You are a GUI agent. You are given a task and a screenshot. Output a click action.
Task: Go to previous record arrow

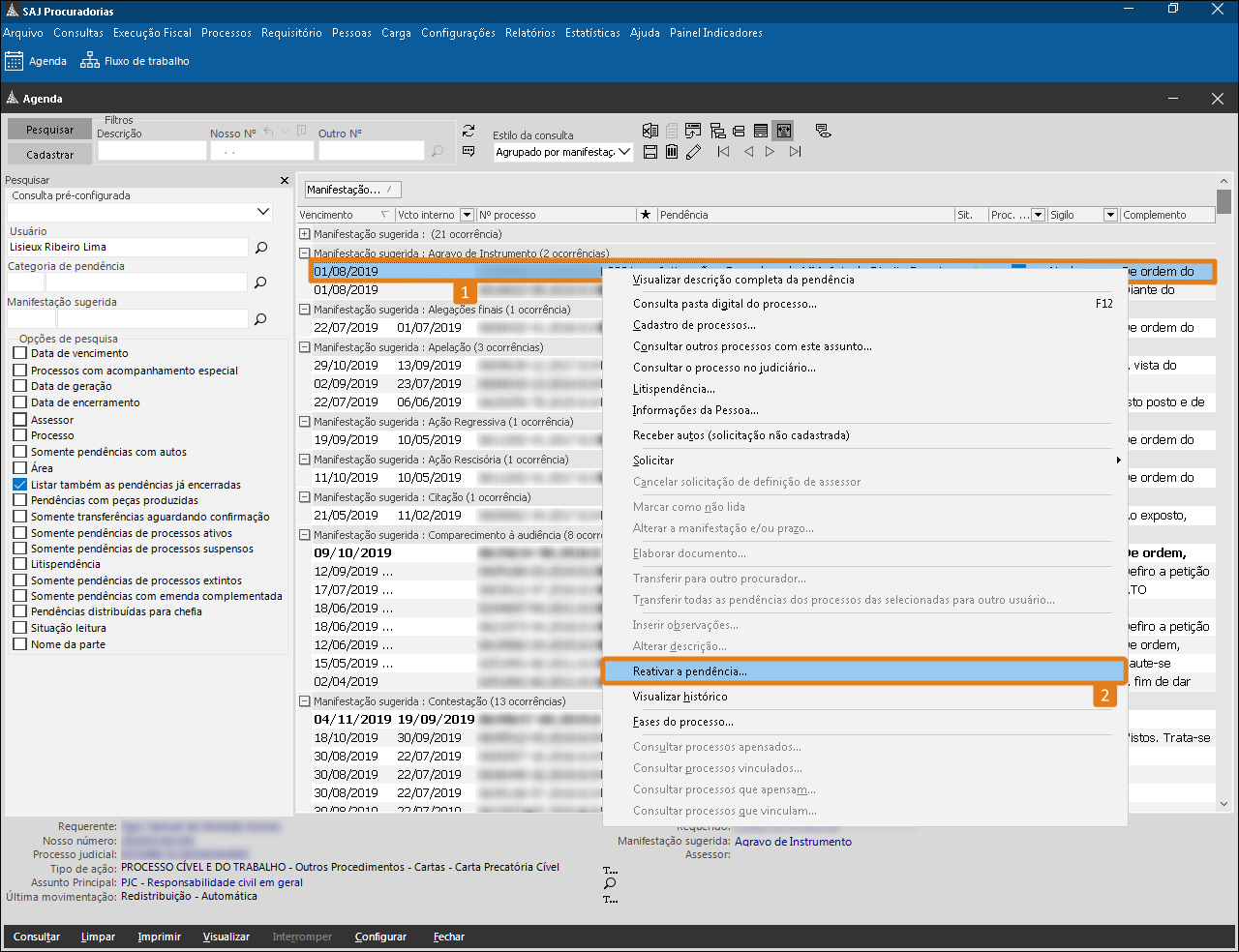[748, 152]
